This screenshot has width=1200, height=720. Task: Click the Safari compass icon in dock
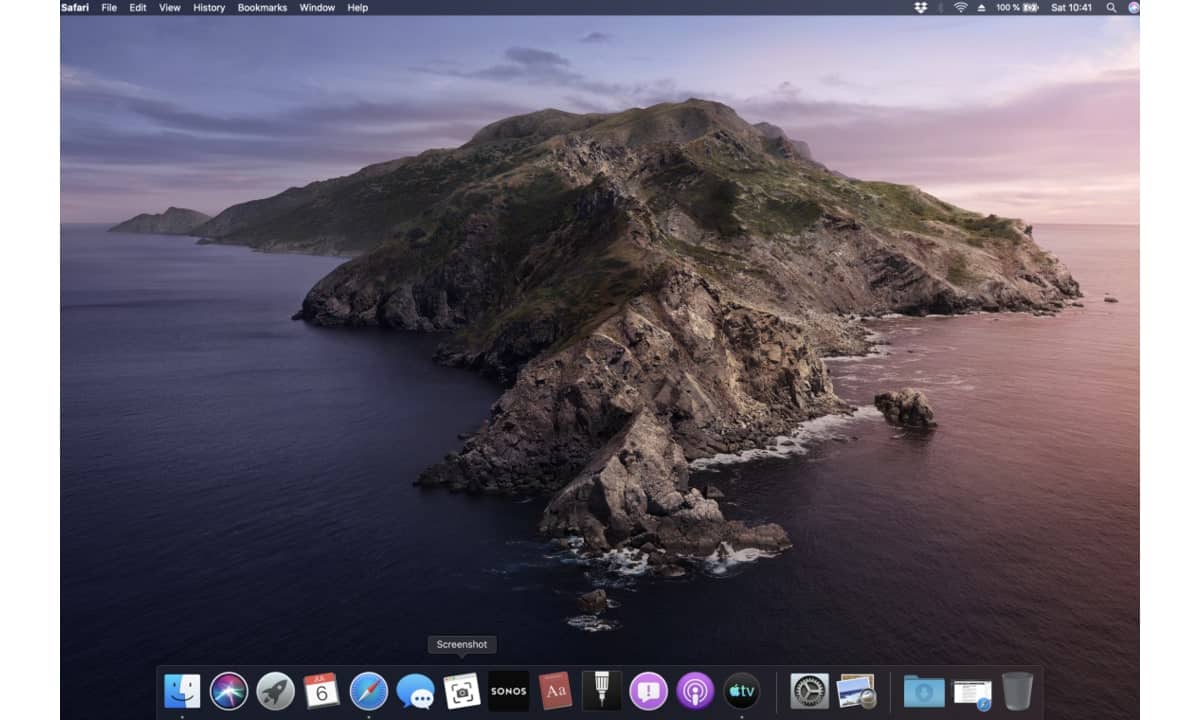point(369,691)
